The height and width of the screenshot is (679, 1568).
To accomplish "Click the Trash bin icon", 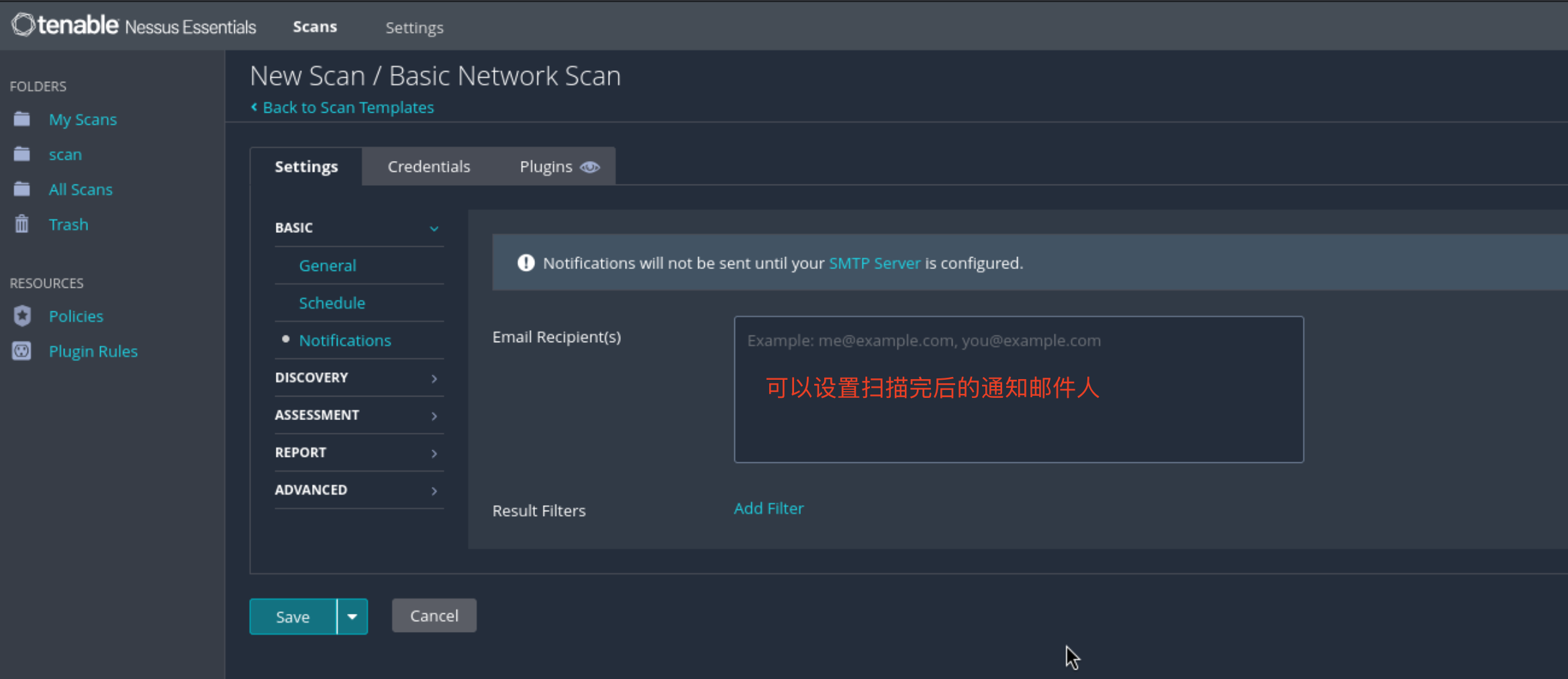I will [x=21, y=223].
